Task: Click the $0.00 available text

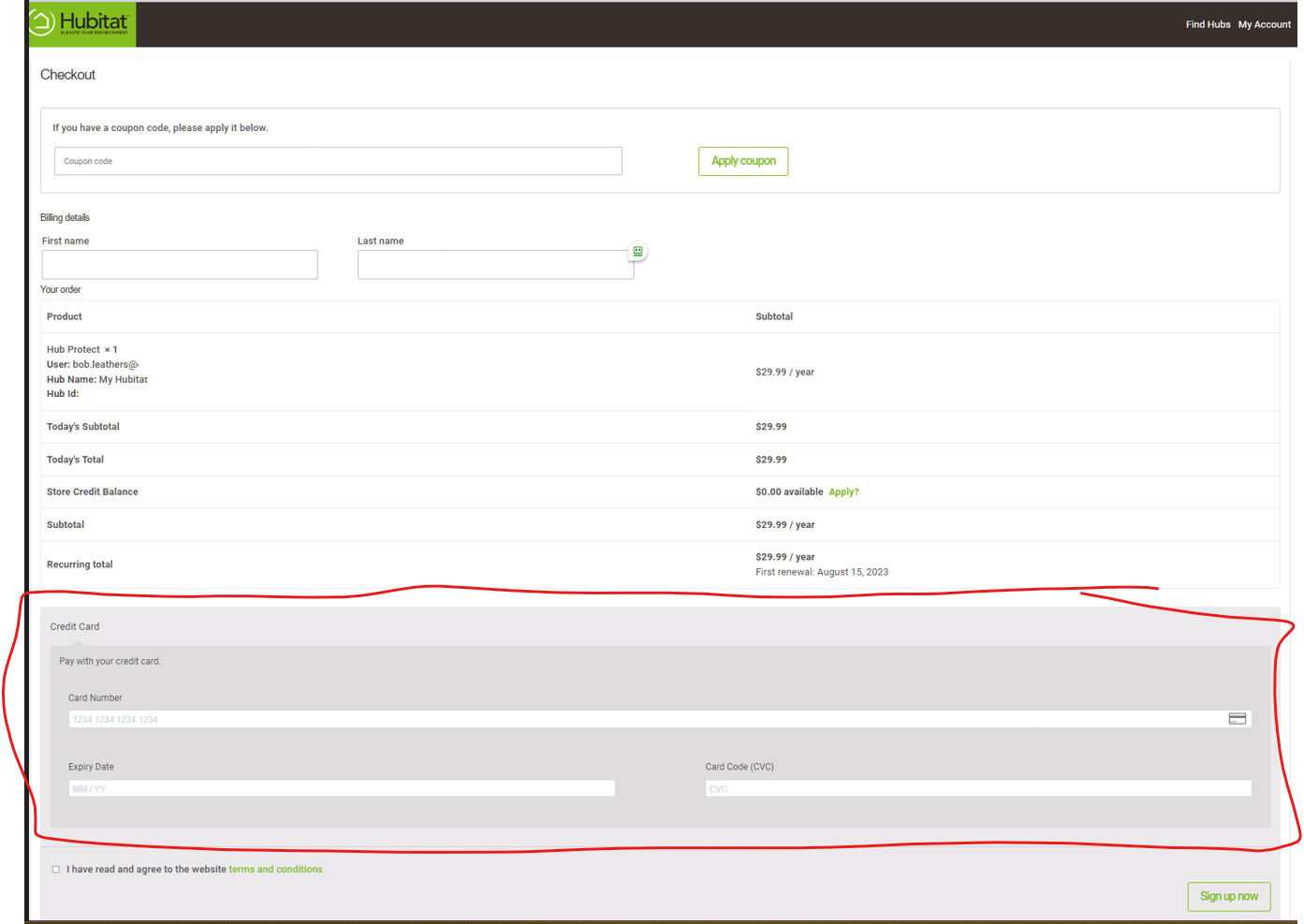Action: click(789, 492)
